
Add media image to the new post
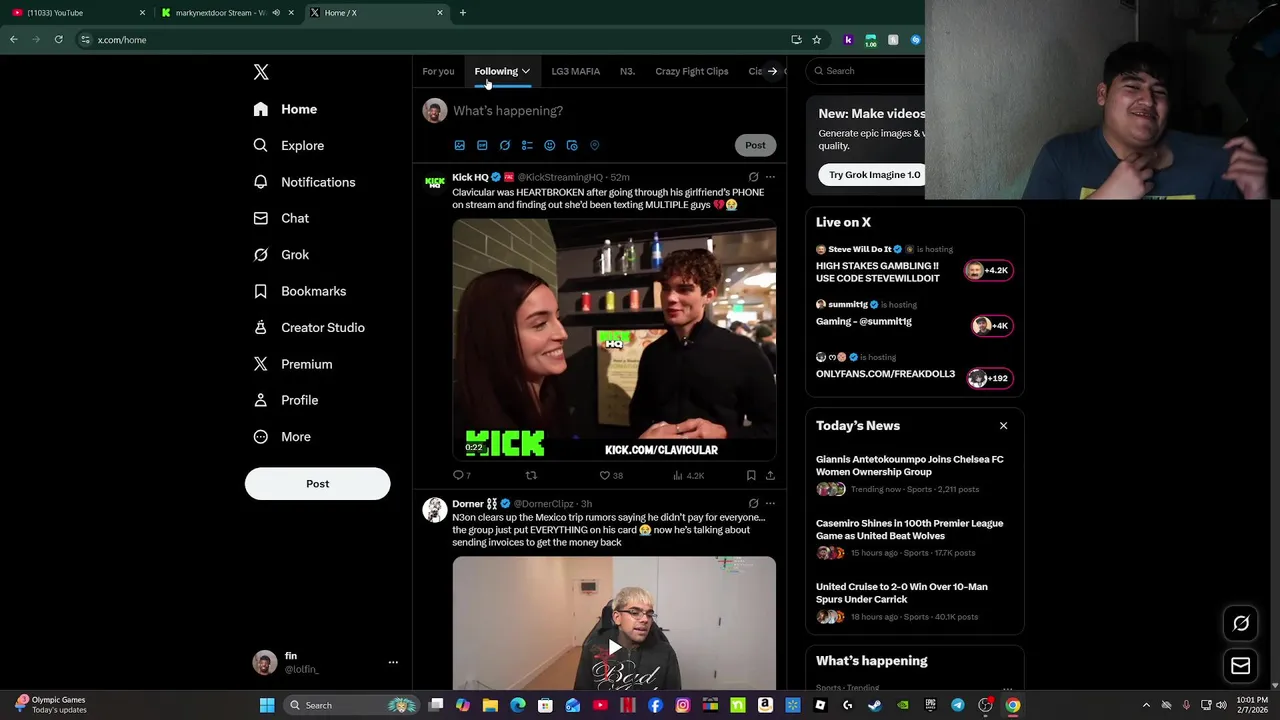click(x=460, y=146)
